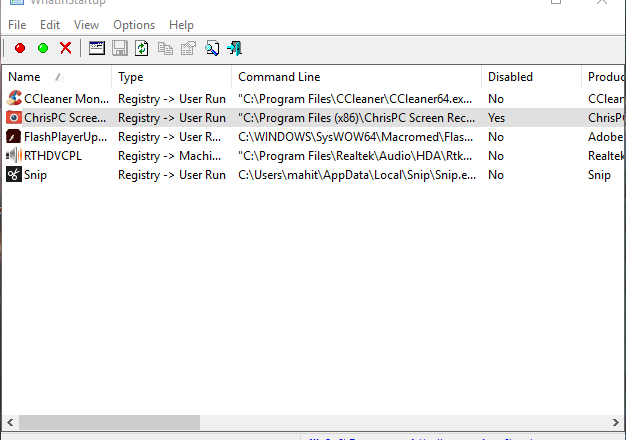626x440 pixels.
Task: Open the Help menu
Action: coord(181,25)
